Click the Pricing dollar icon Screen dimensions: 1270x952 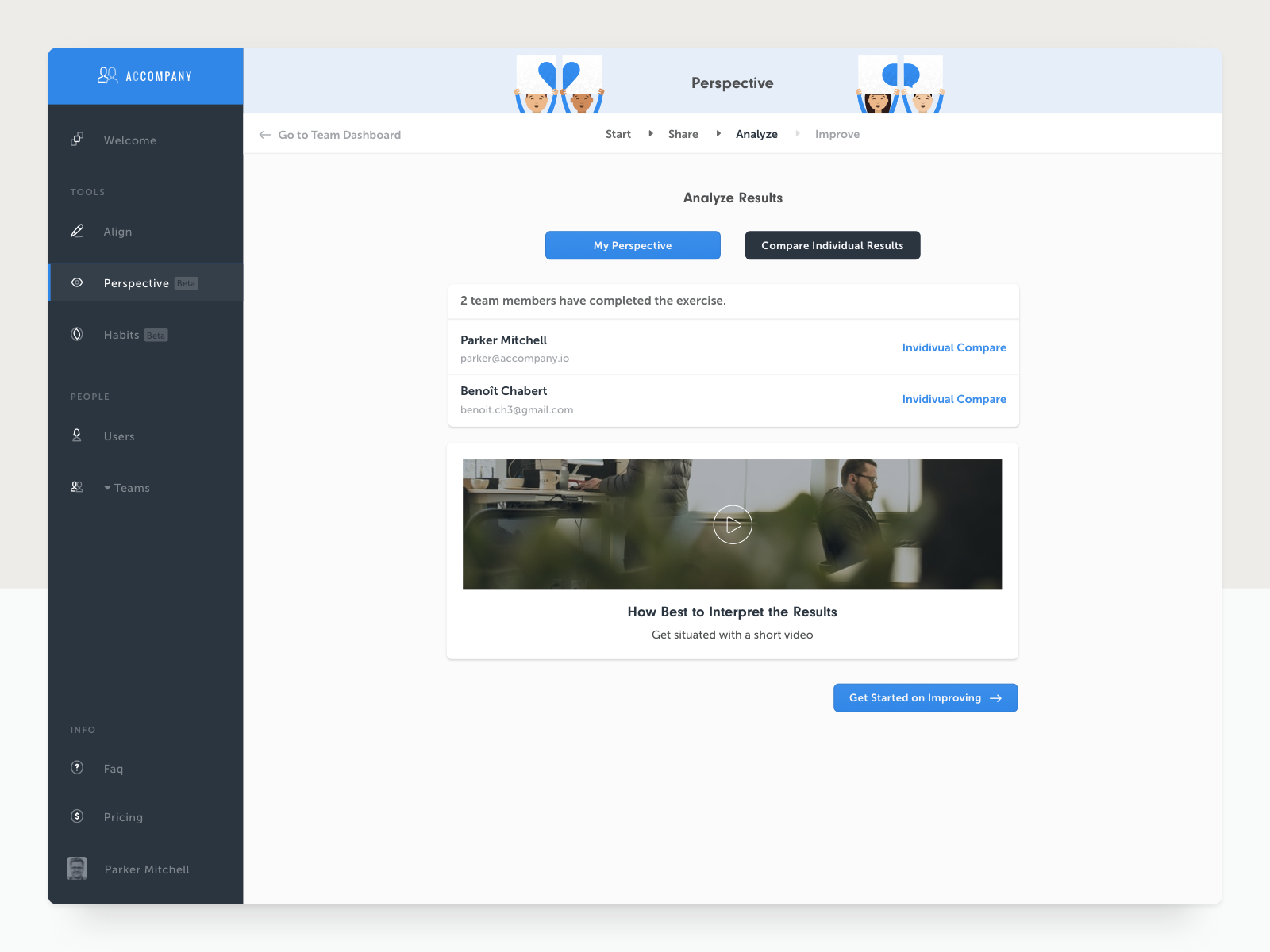pyautogui.click(x=77, y=816)
